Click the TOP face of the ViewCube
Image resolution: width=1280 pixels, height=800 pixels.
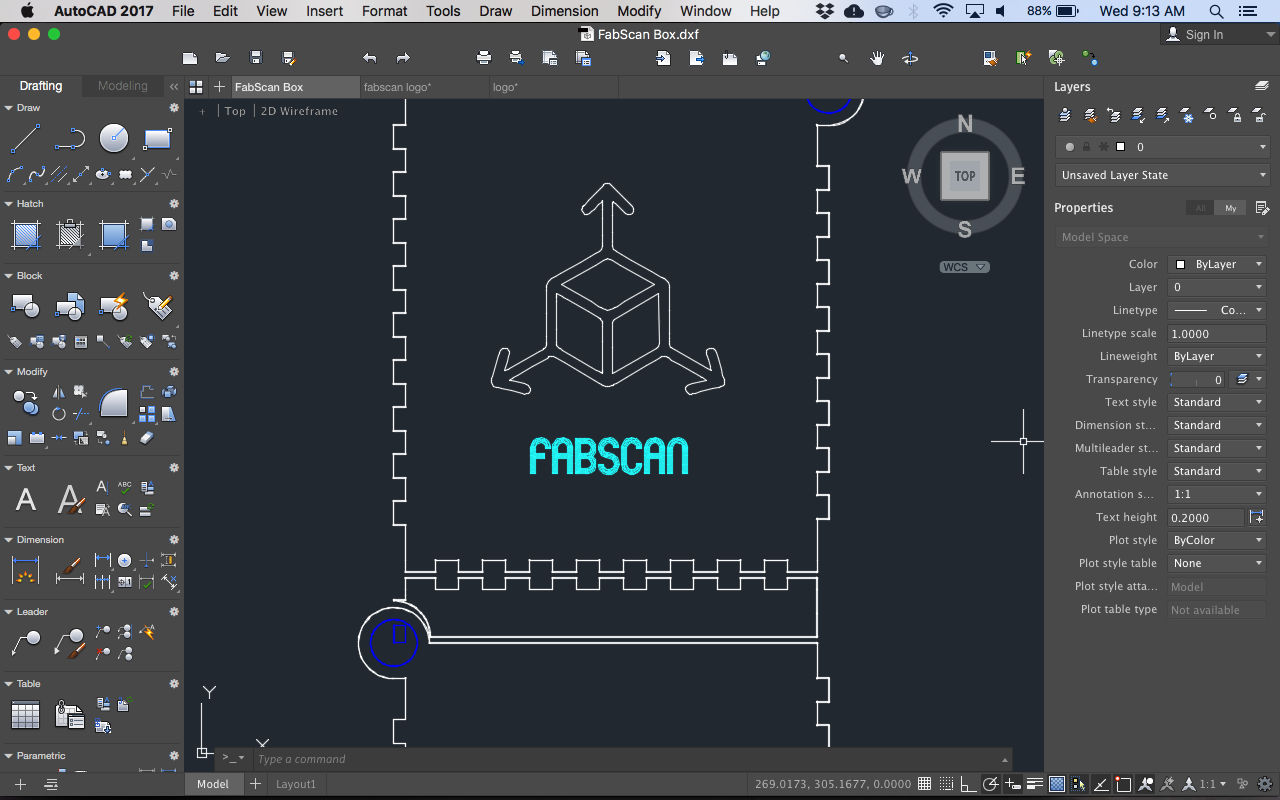965,176
